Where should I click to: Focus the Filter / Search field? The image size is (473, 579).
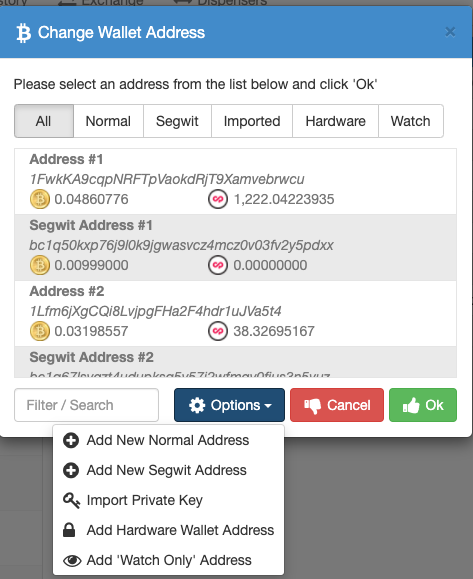[86, 405]
